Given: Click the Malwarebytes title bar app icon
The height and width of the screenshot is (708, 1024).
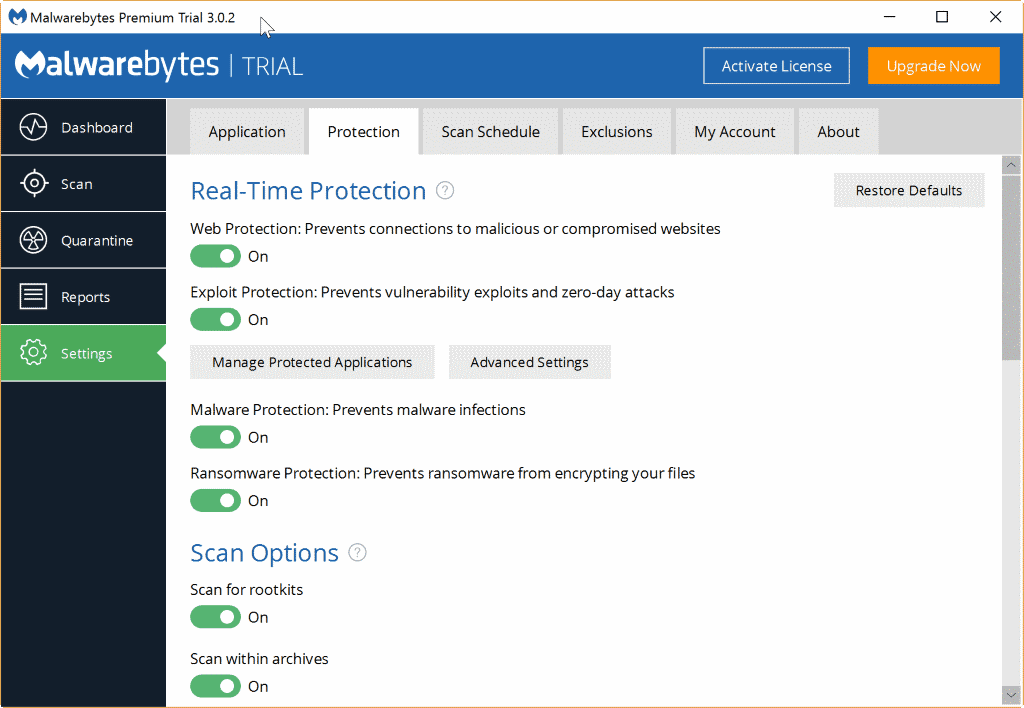Looking at the screenshot, I should point(18,17).
